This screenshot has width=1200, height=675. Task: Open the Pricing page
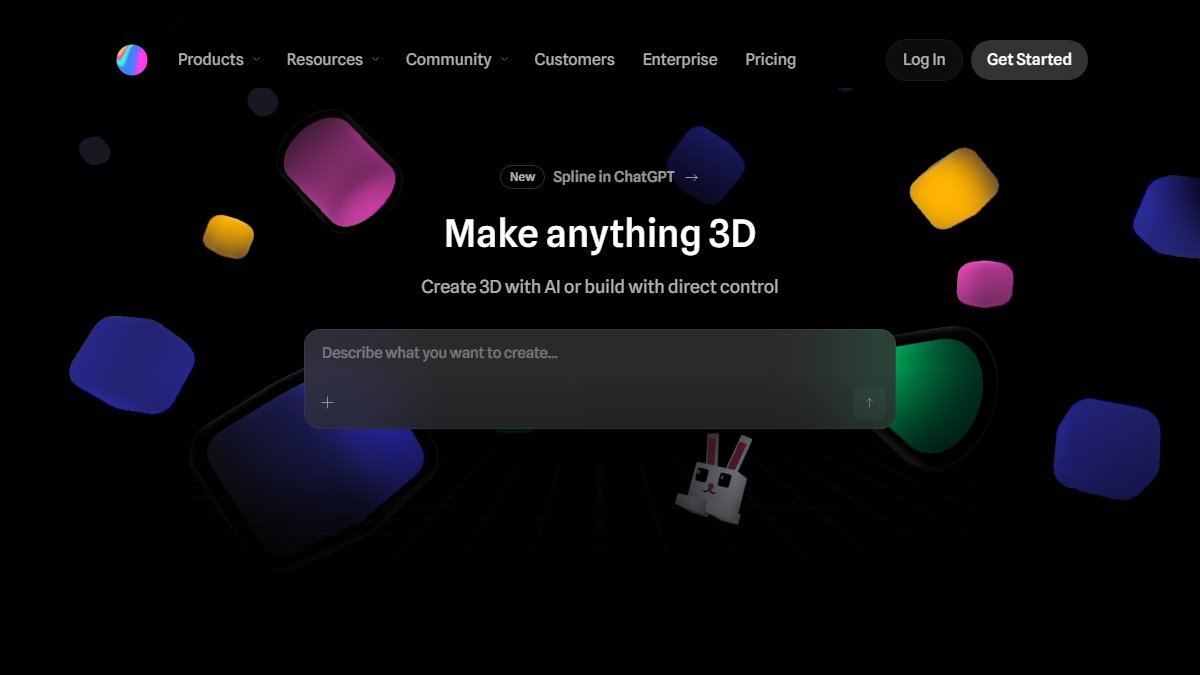coord(771,60)
